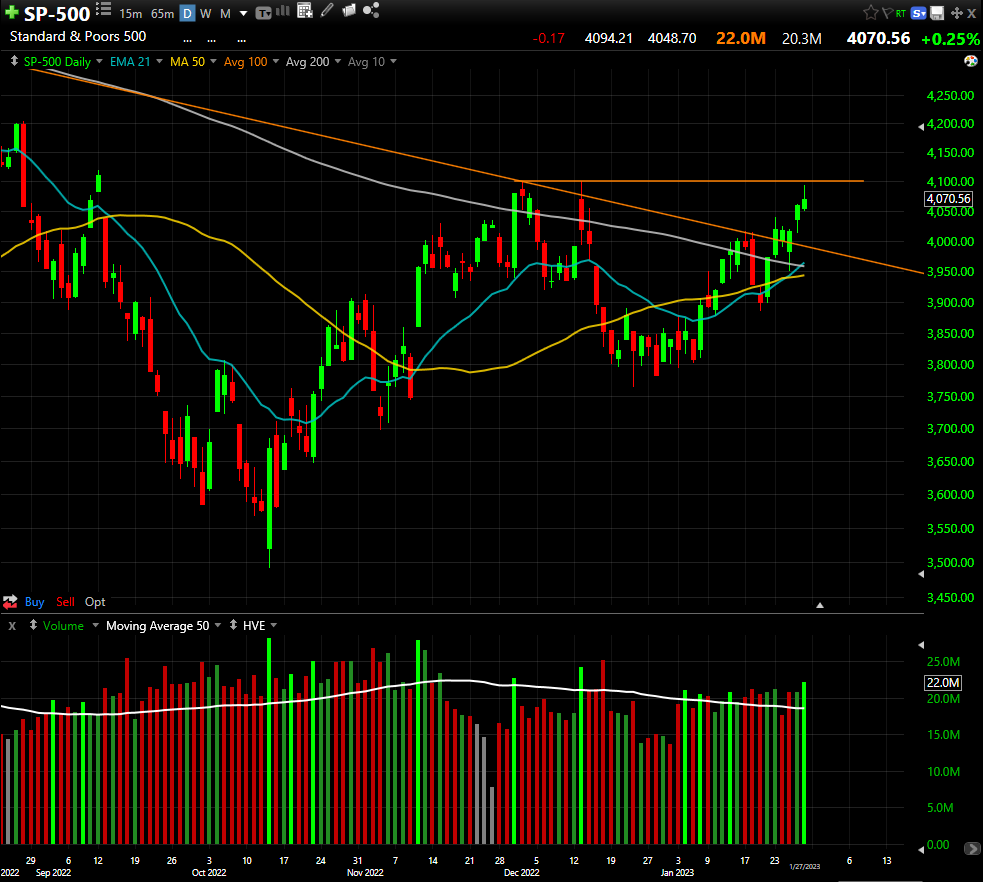This screenshot has width=983, height=882.
Task: Switch to 65m timeframe
Action: 162,14
